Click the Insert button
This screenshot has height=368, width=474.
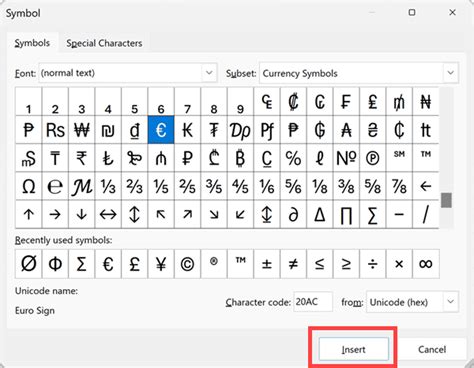(354, 349)
